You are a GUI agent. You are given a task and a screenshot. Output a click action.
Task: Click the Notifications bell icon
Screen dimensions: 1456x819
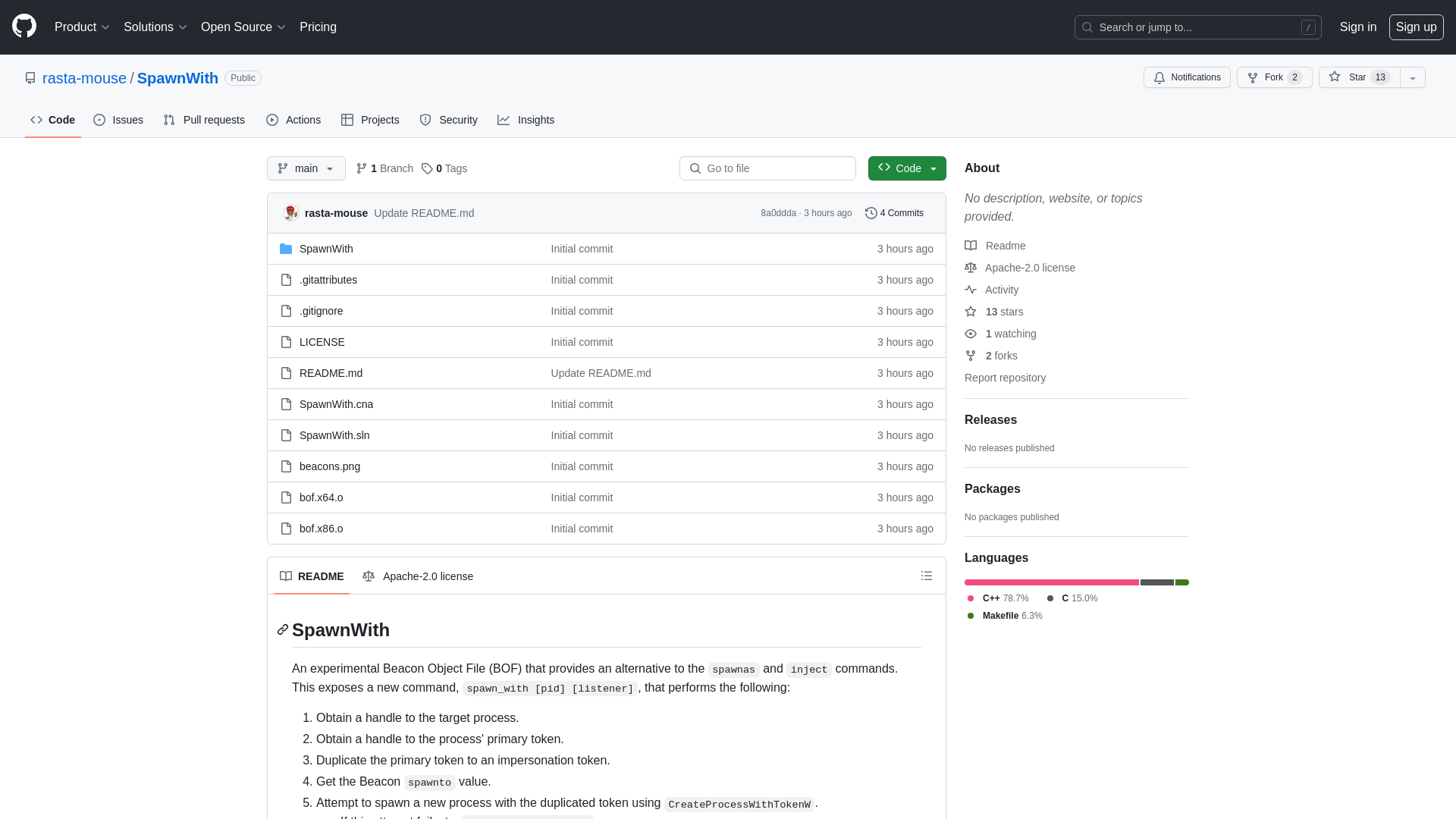point(1160,77)
